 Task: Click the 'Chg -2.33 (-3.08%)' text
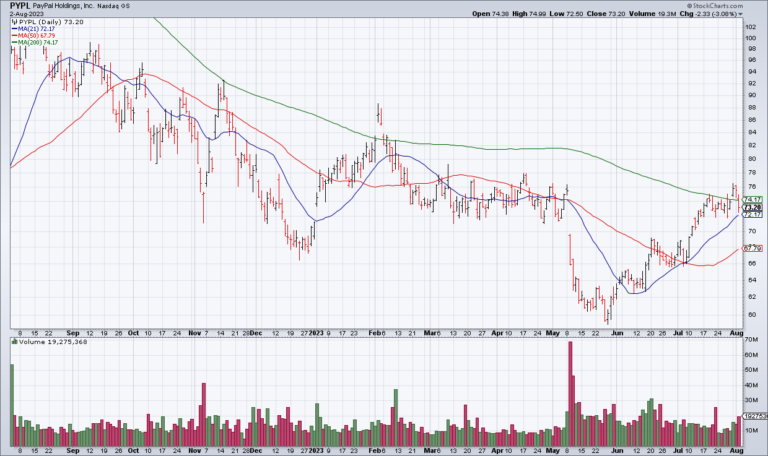click(x=708, y=14)
